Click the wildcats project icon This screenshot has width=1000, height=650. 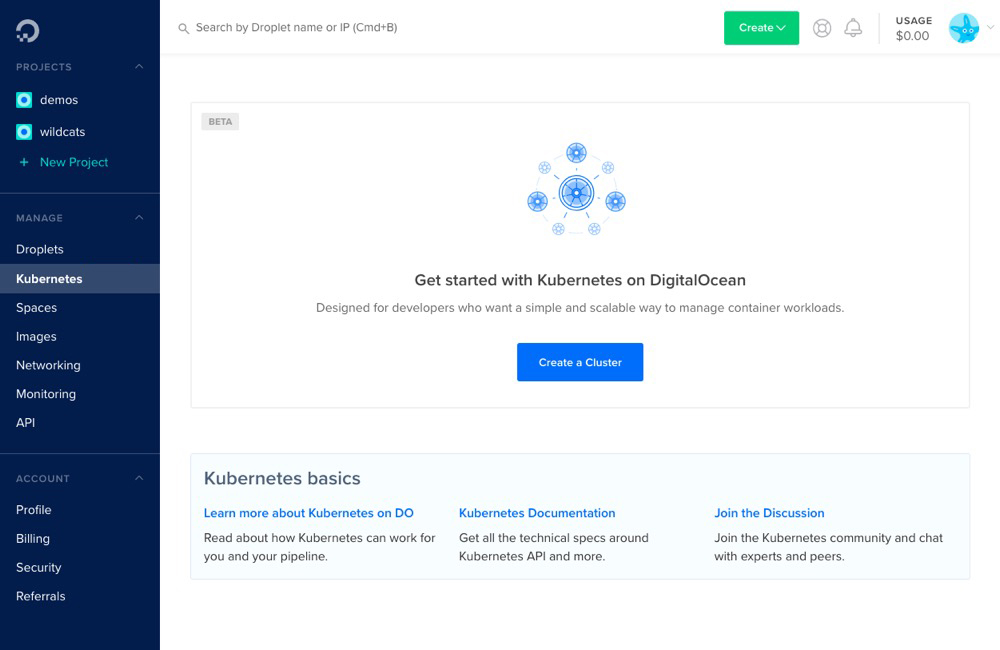[x=24, y=132]
